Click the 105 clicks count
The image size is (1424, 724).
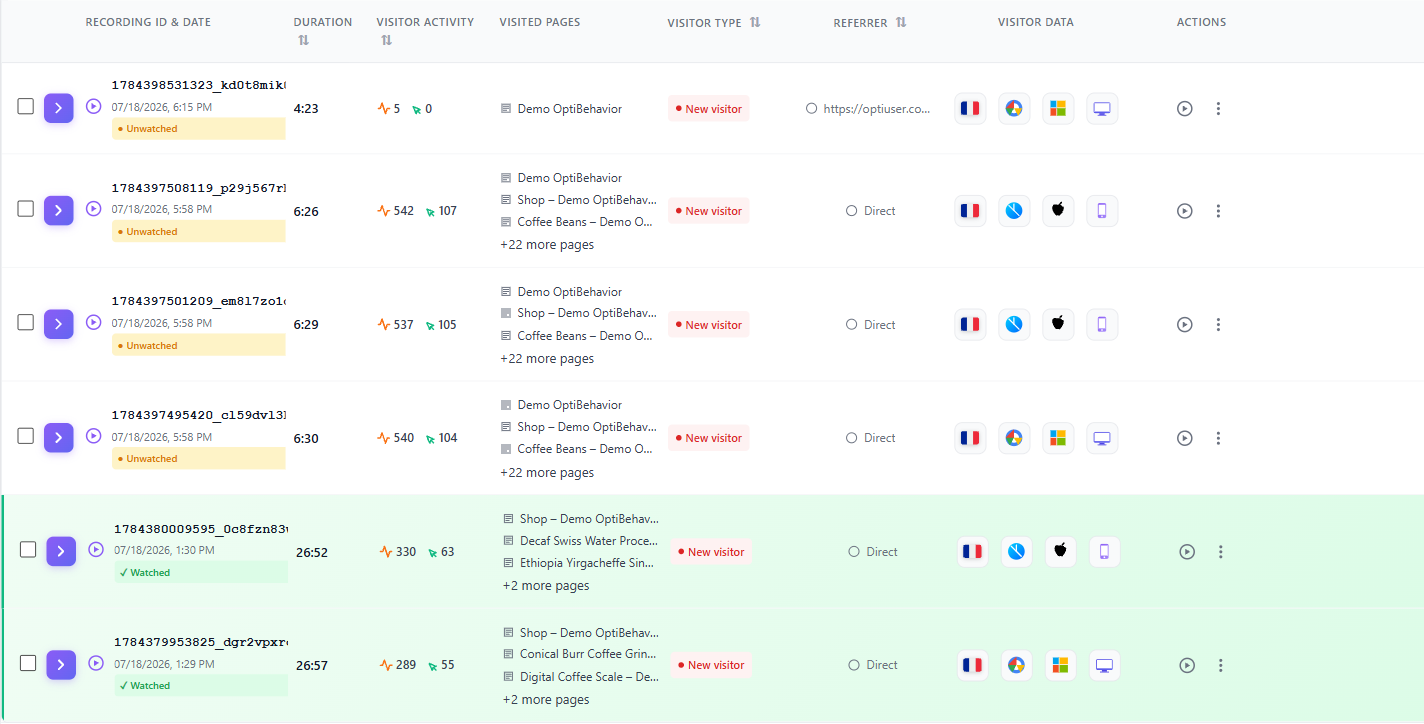(x=447, y=325)
